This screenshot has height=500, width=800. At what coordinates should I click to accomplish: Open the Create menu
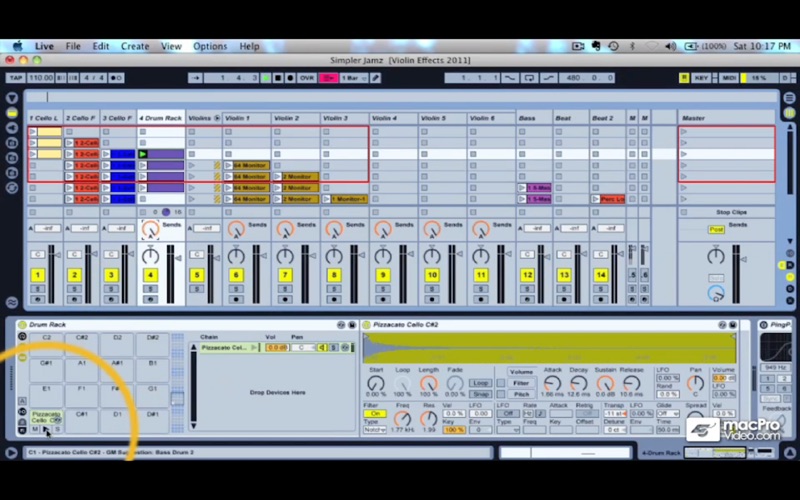[x=135, y=46]
